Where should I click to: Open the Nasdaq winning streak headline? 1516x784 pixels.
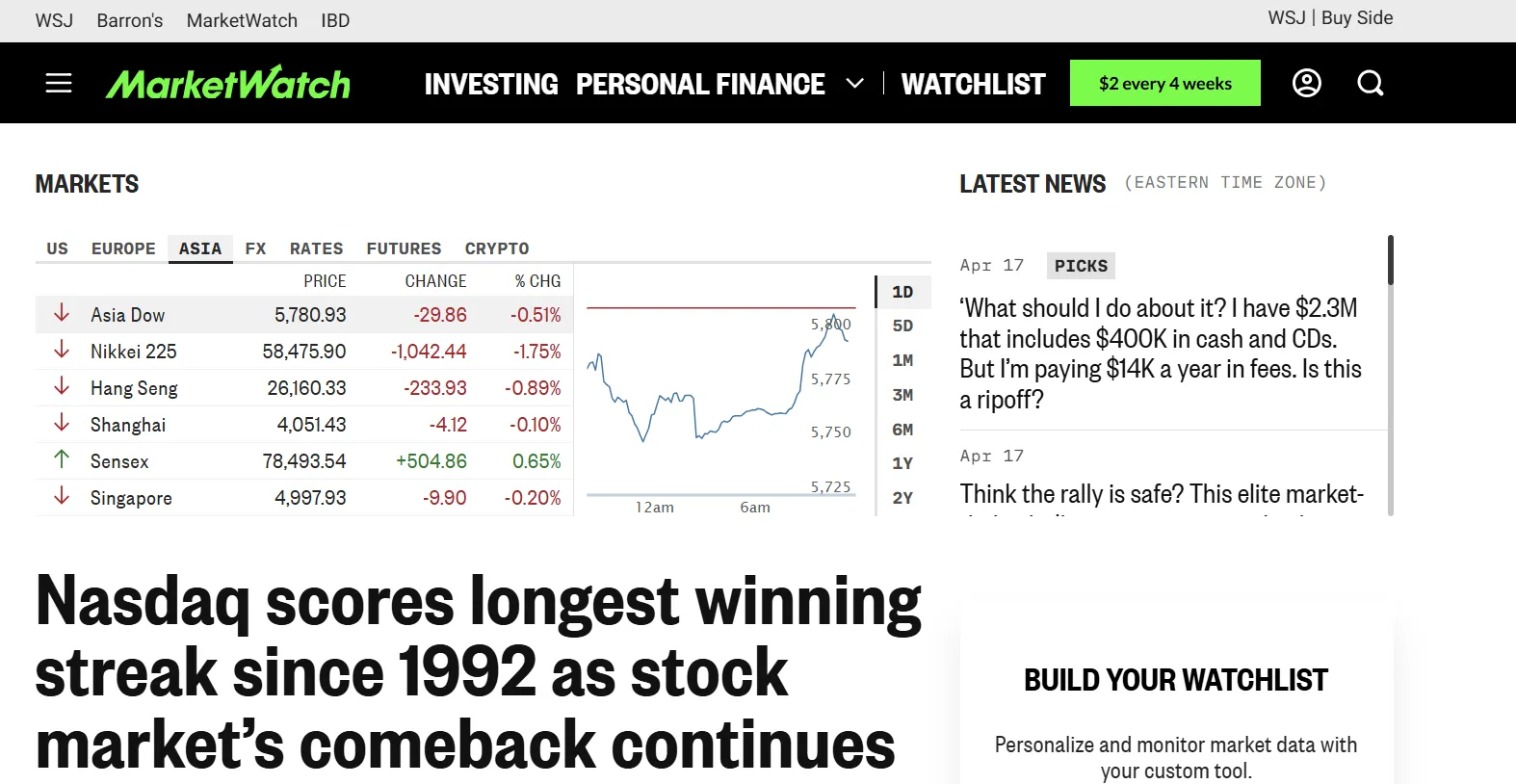click(x=478, y=672)
